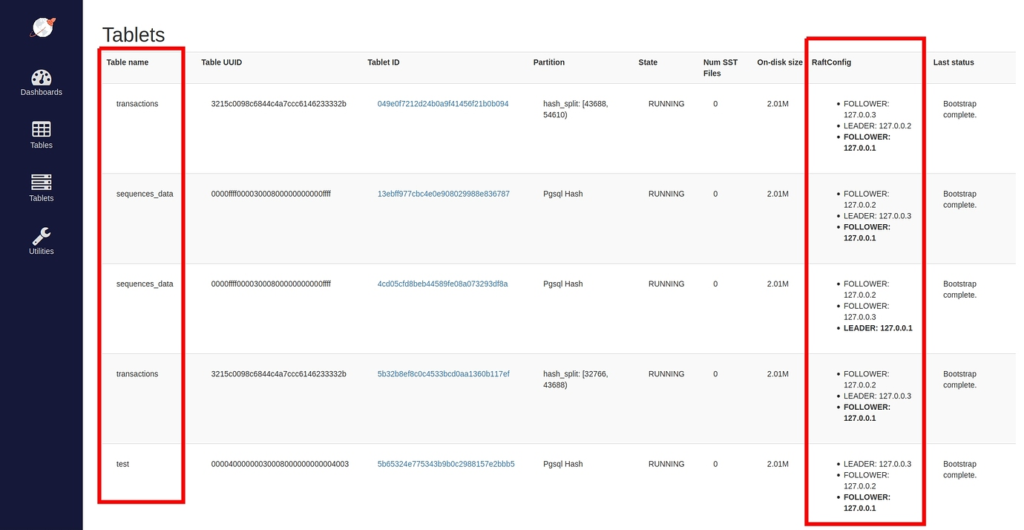Open the Utilities sidebar label
The image size is (1024, 530).
pyautogui.click(x=41, y=252)
